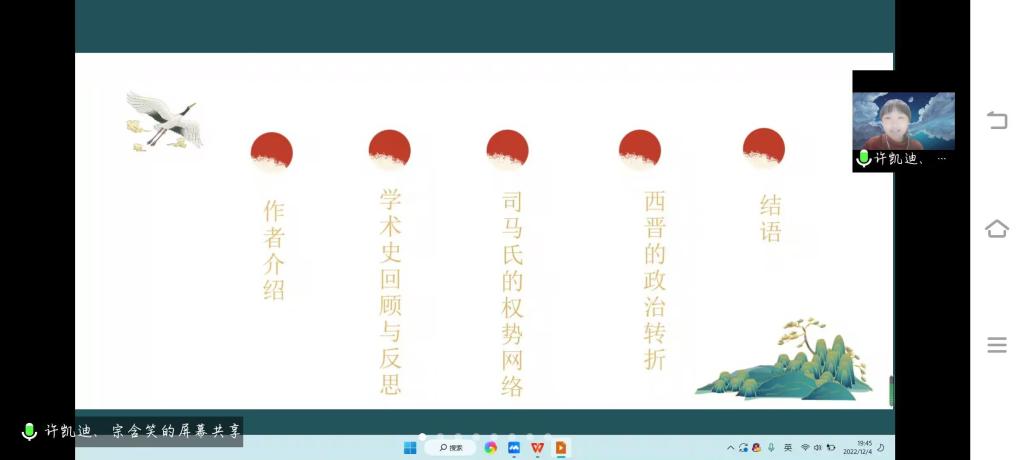
Task: Open the volume speaker tray icon
Action: pos(817,448)
